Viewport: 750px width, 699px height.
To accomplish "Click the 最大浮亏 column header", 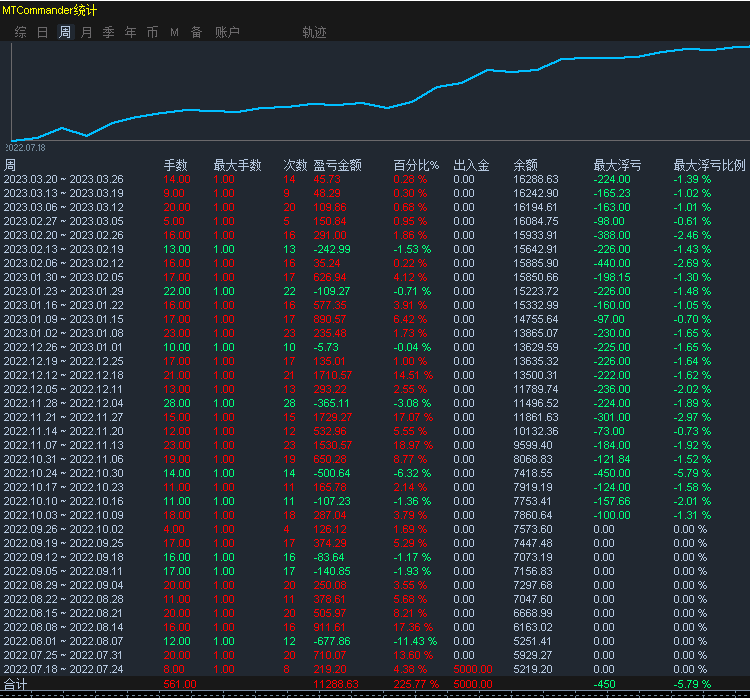I will (617, 166).
